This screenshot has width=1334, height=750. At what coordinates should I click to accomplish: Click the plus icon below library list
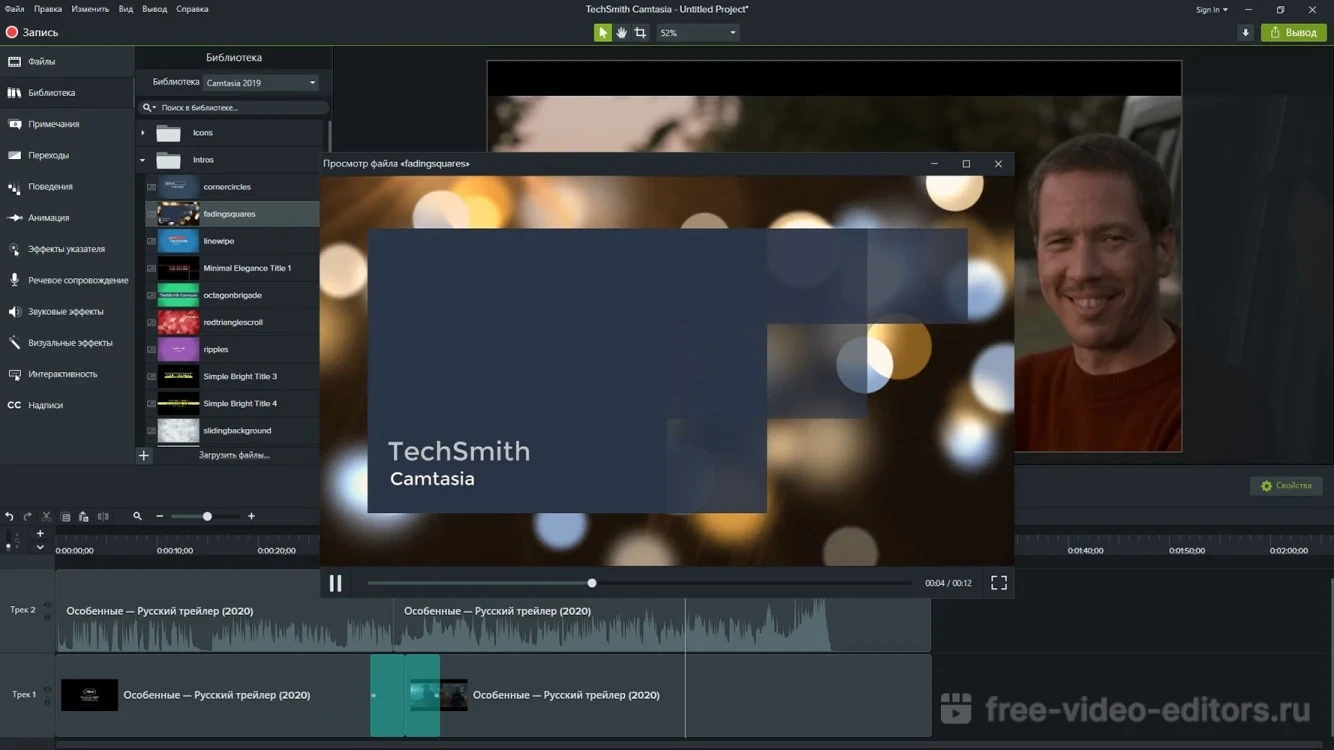pos(144,456)
